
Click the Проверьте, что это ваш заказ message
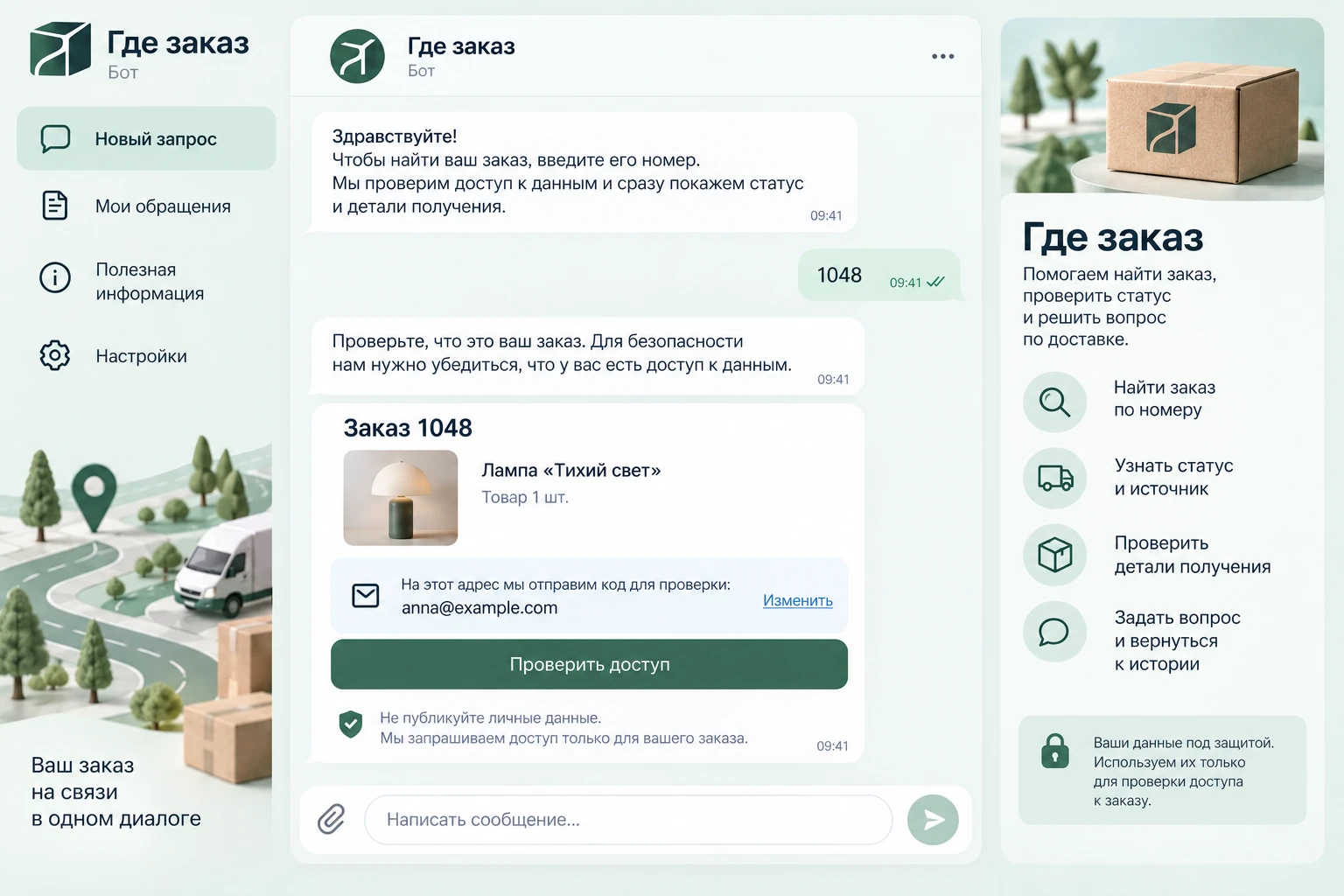point(588,356)
